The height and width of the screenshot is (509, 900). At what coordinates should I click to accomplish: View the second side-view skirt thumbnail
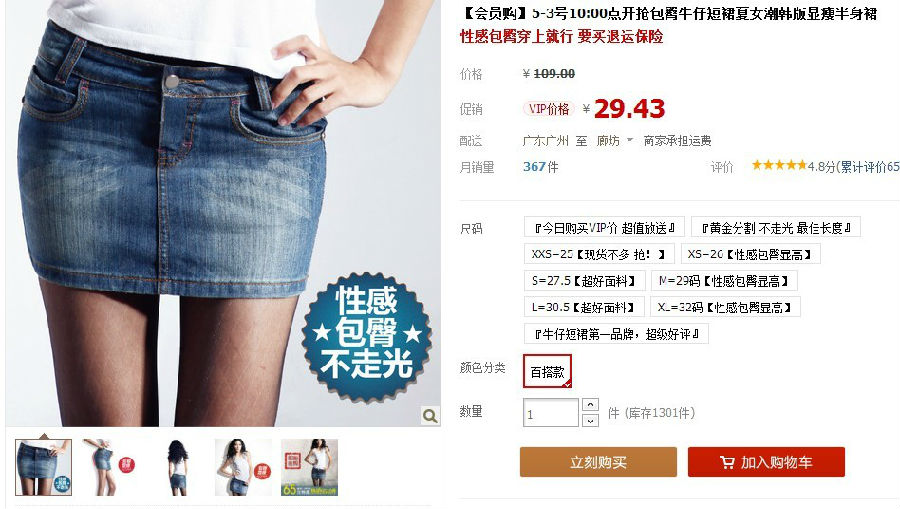110,467
